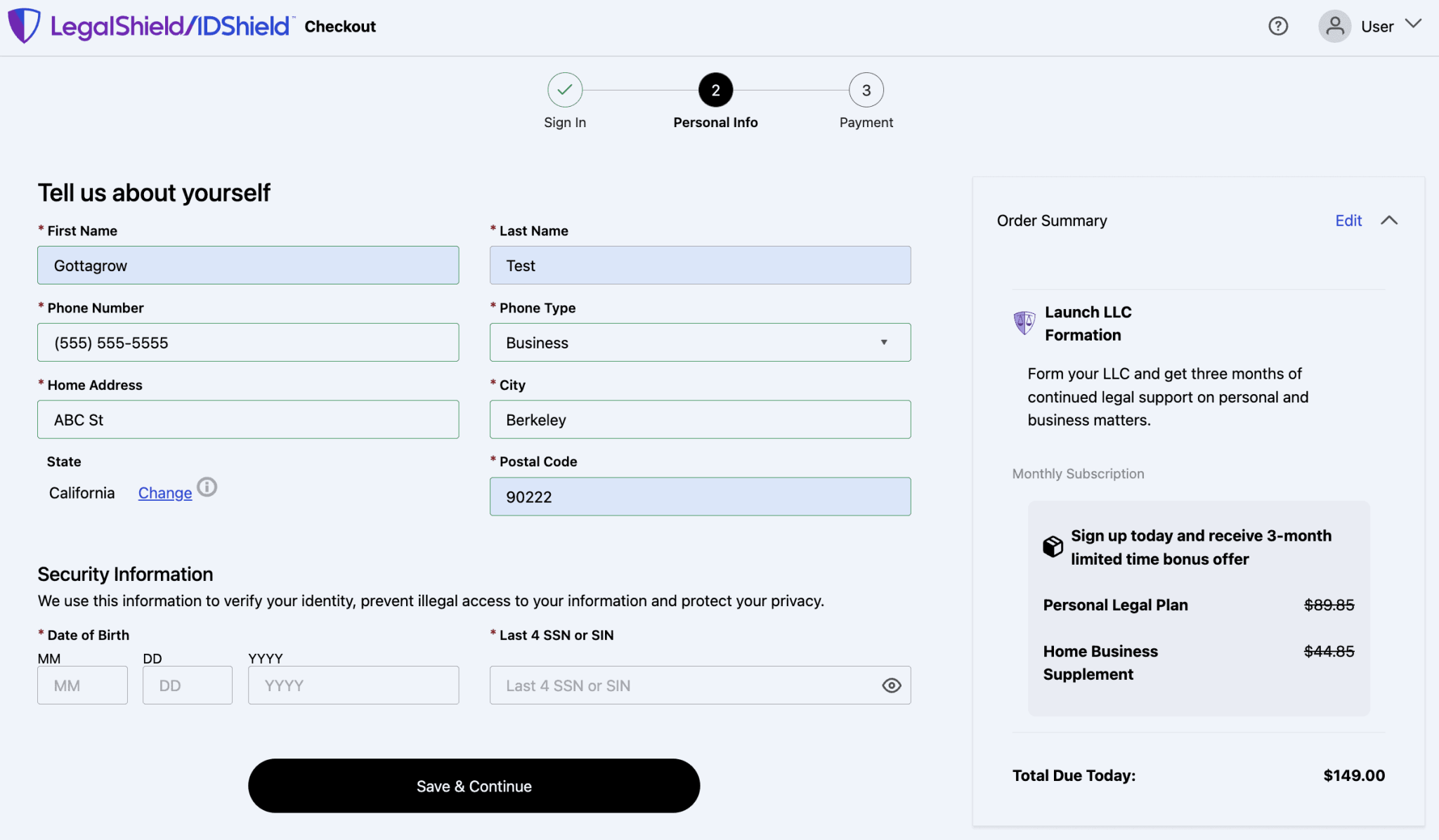The image size is (1439, 840).
Task: Click the User avatar icon
Action: pyautogui.click(x=1334, y=26)
